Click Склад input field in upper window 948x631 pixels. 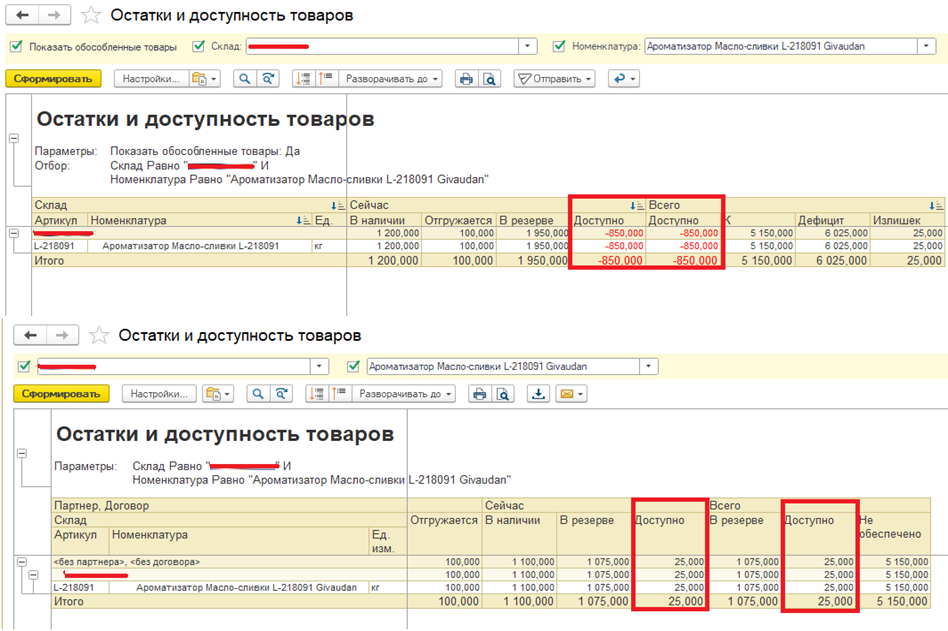point(382,46)
